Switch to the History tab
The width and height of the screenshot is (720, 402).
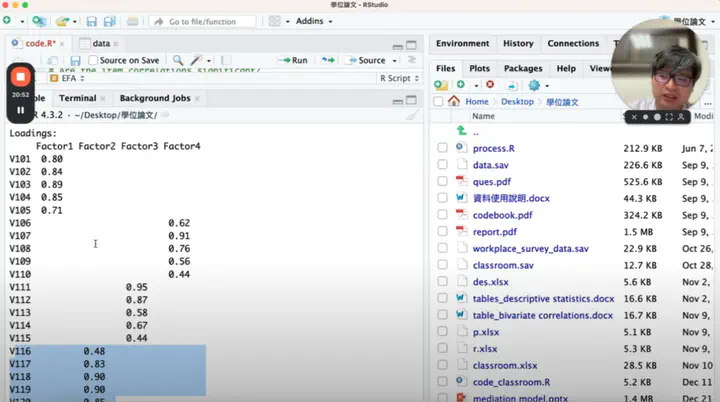click(518, 43)
